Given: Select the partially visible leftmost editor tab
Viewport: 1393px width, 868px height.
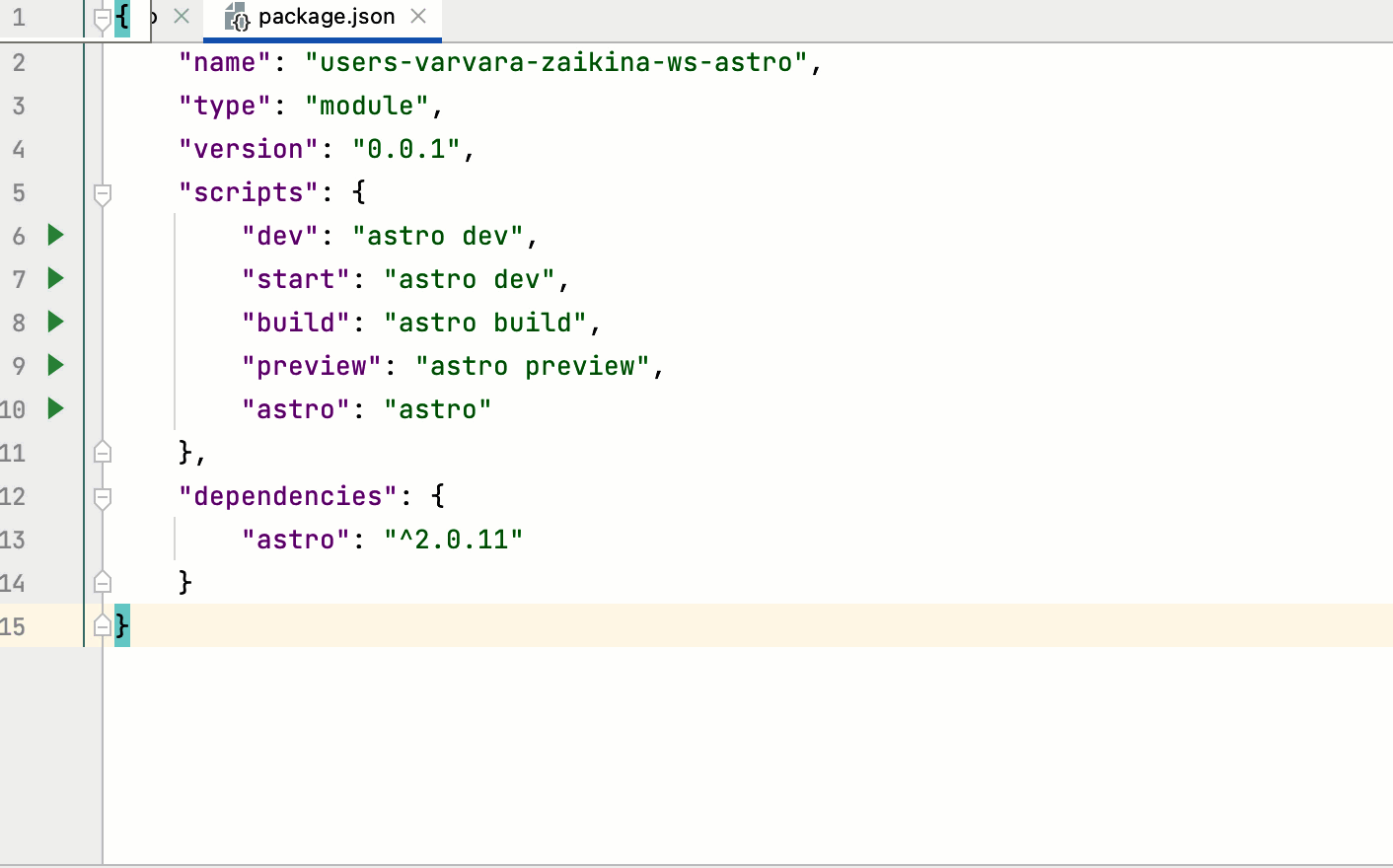Looking at the screenshot, I should tap(153, 17).
